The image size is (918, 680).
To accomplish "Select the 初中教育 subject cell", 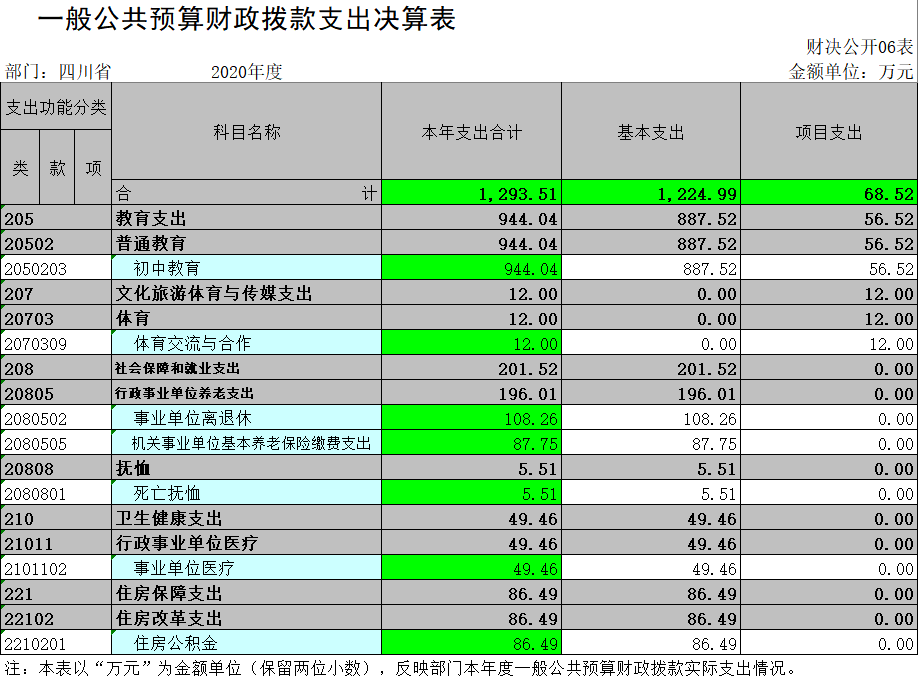I will 246,268.
